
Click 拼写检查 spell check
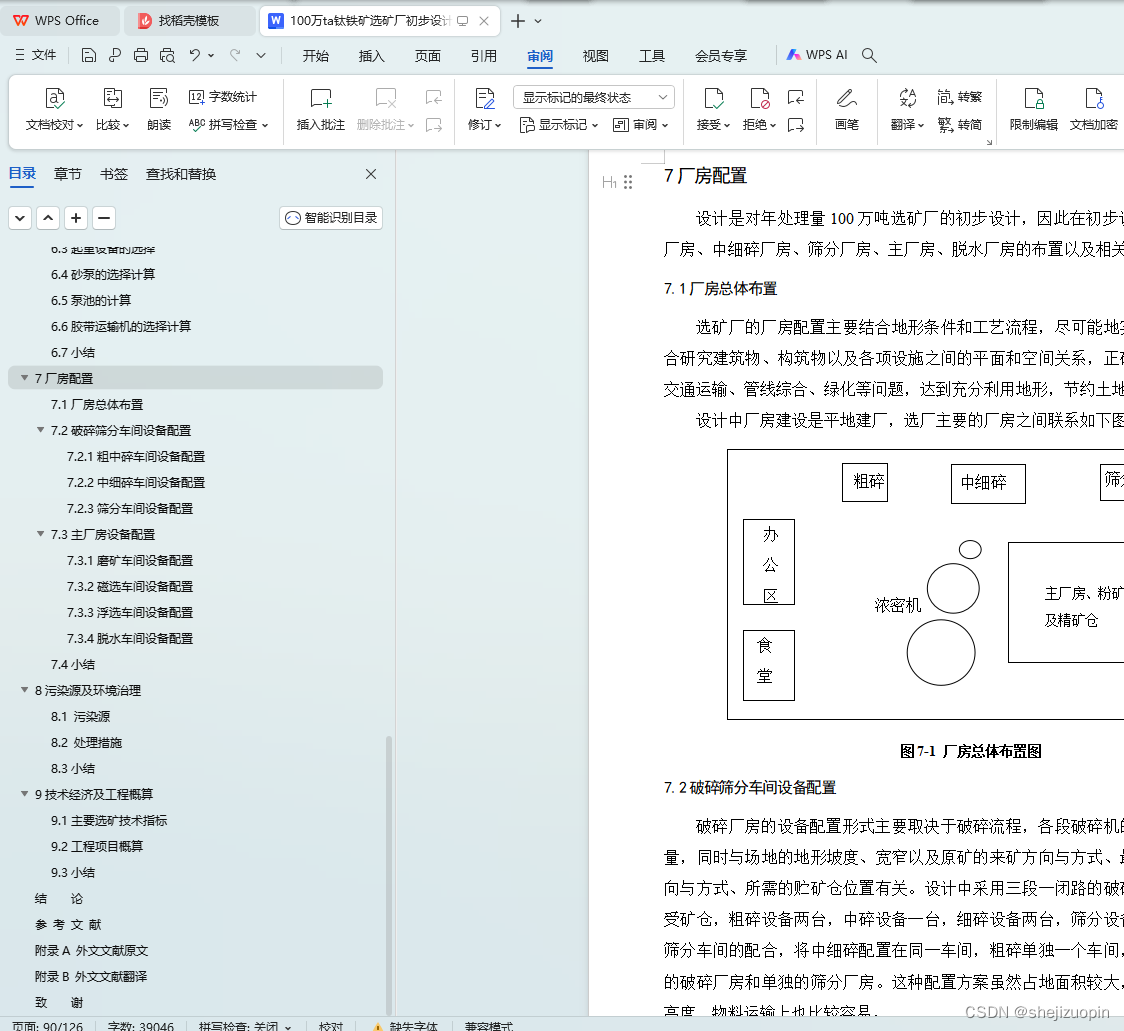[x=229, y=125]
